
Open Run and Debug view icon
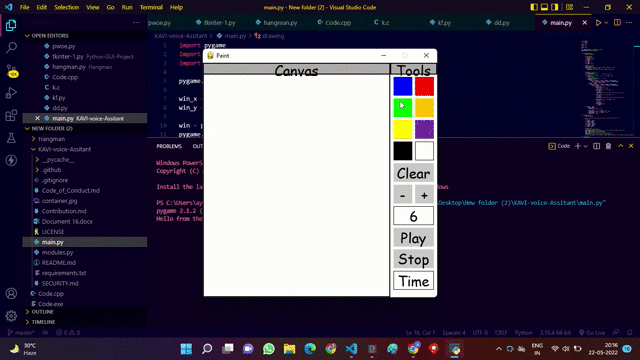11,93
